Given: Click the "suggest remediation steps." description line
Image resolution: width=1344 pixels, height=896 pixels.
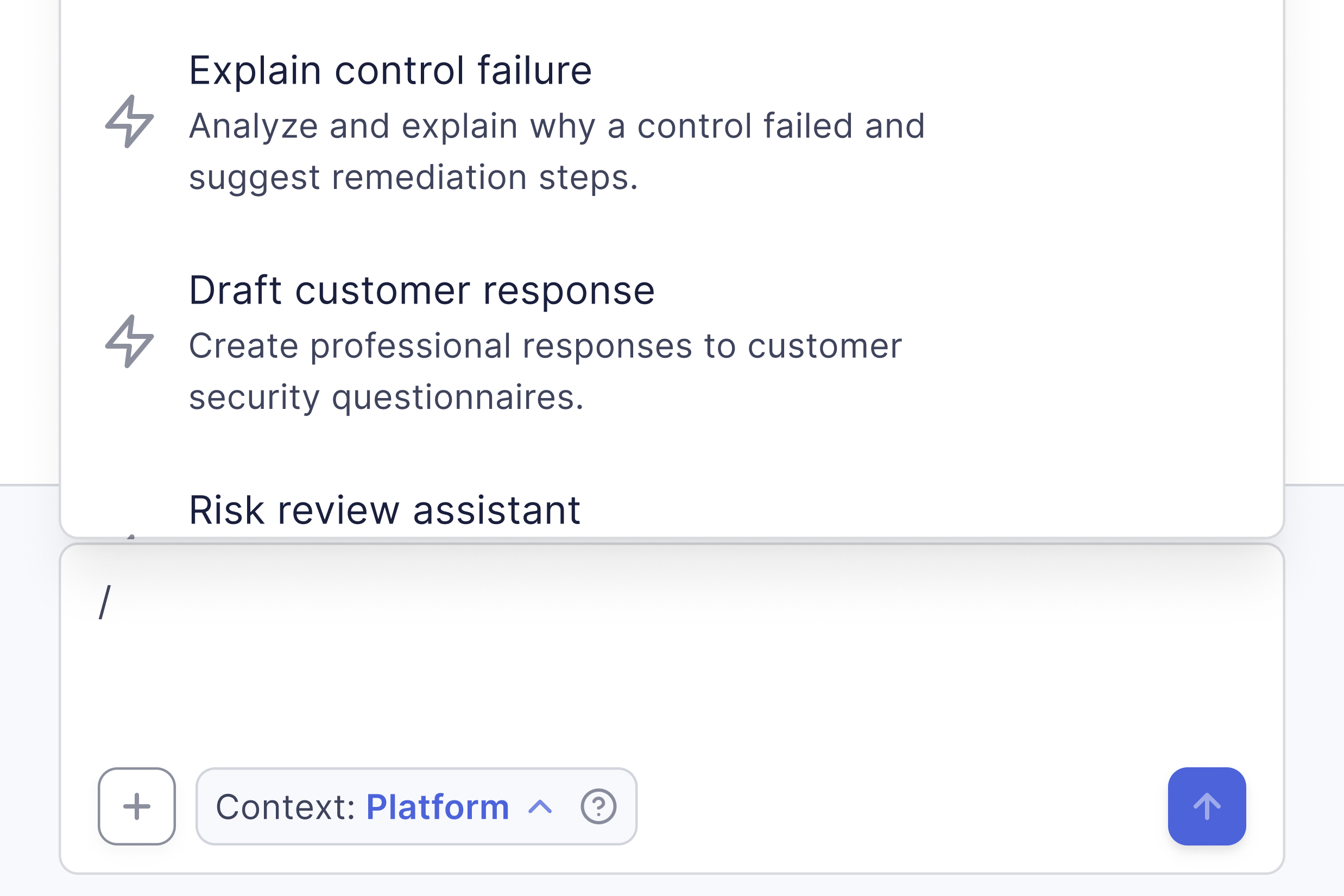Looking at the screenshot, I should pyautogui.click(x=413, y=178).
